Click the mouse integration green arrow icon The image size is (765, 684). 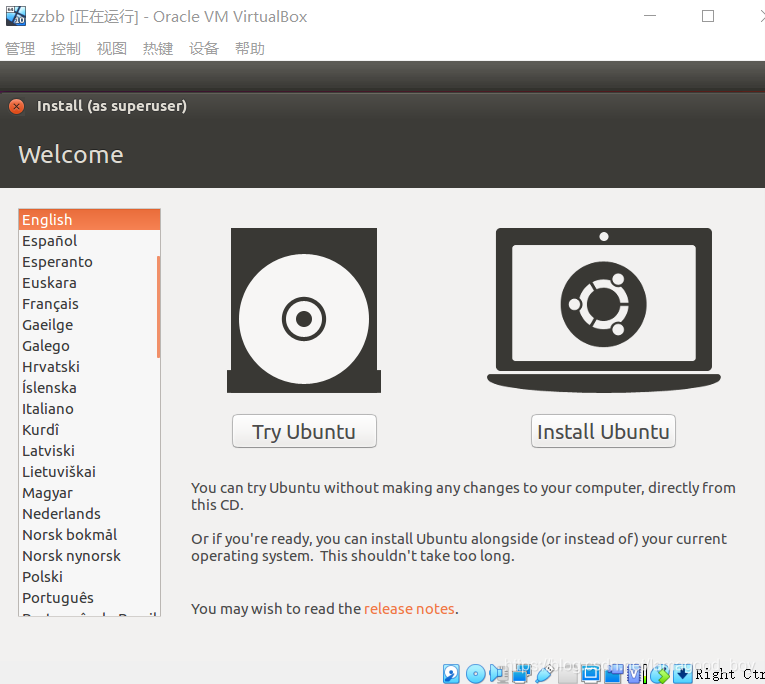660,674
